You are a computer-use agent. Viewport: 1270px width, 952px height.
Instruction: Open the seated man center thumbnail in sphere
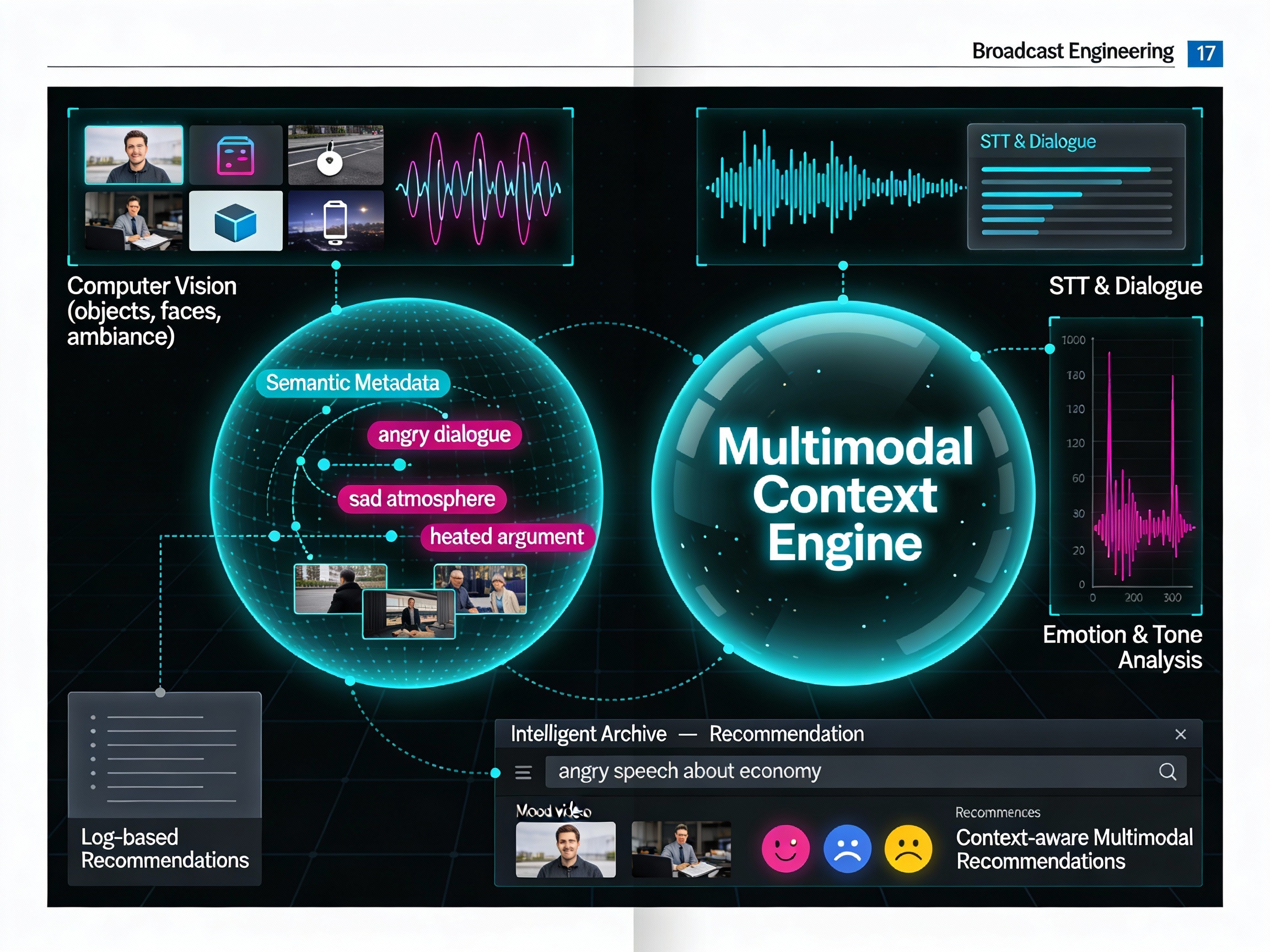tap(409, 614)
